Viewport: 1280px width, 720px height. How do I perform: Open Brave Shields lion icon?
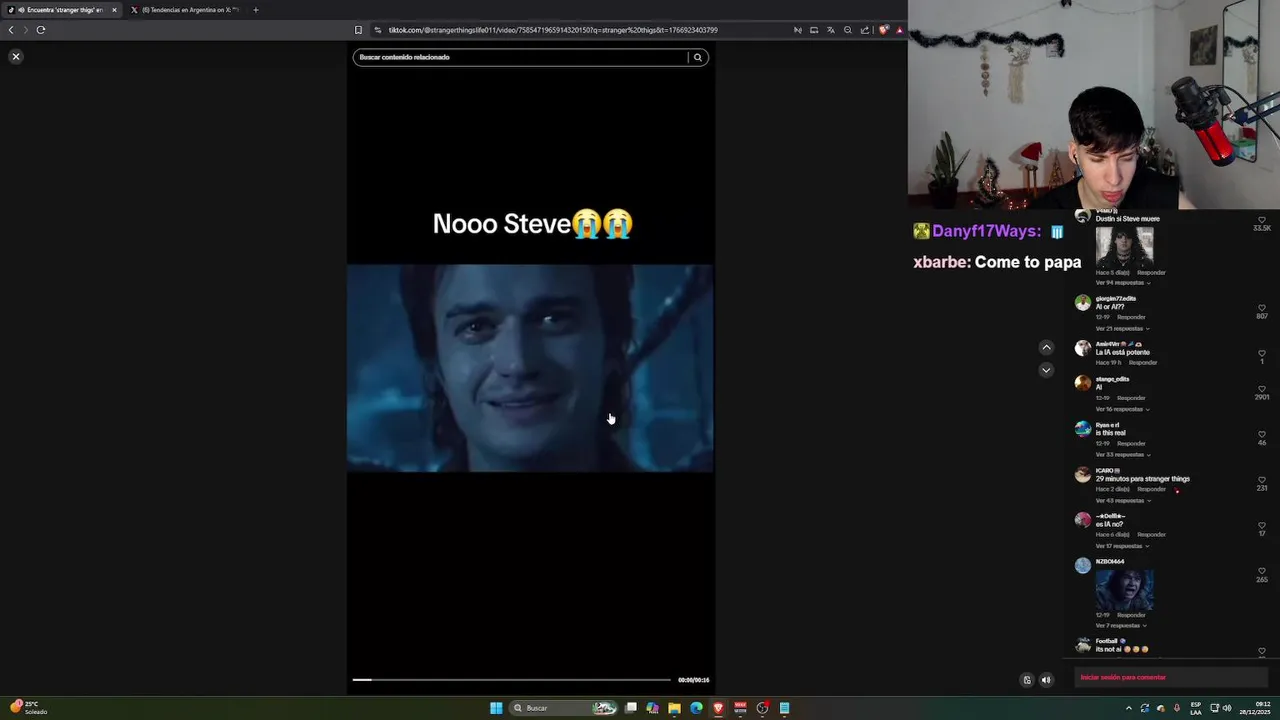click(x=883, y=30)
